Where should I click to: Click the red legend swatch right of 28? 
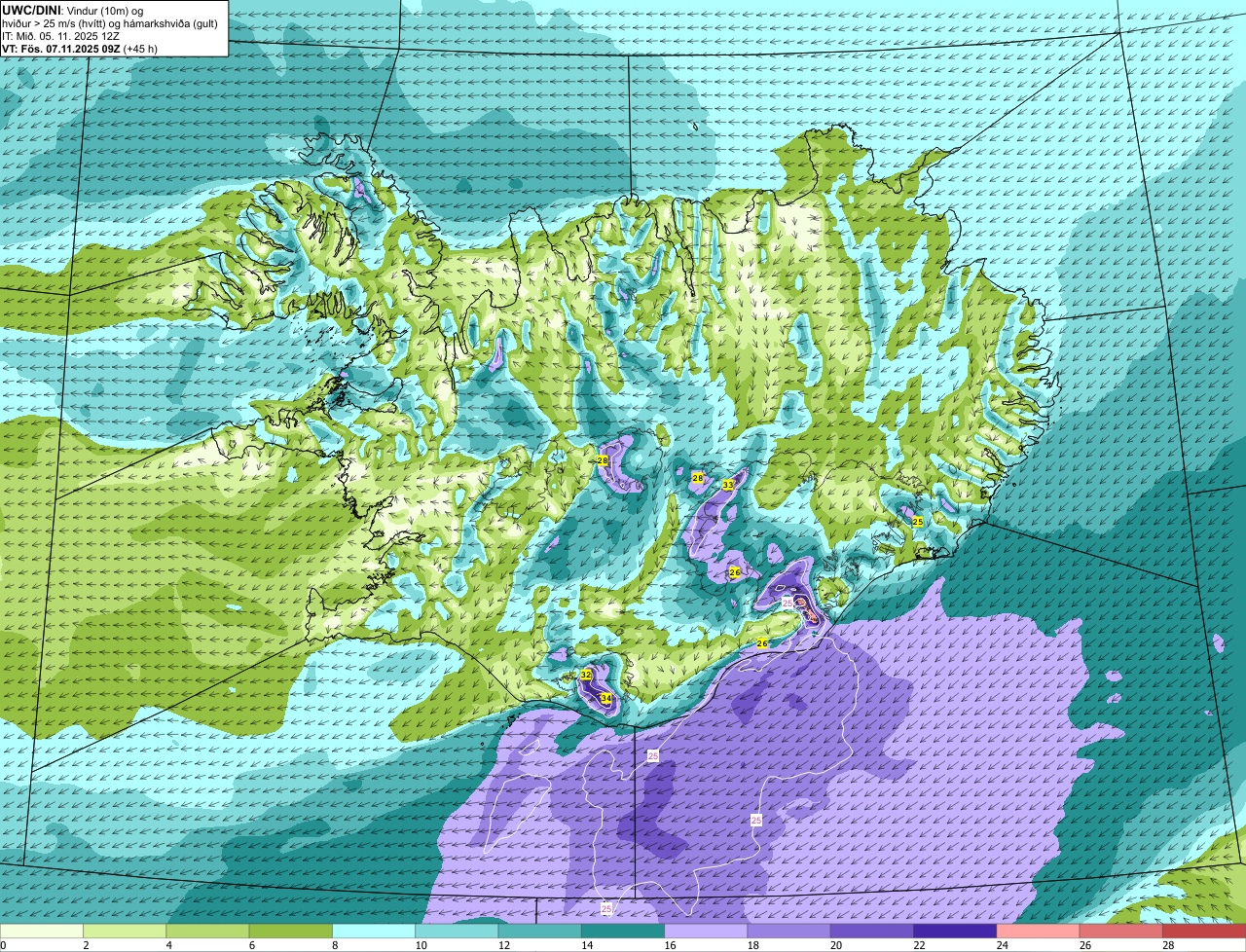coord(1204,932)
